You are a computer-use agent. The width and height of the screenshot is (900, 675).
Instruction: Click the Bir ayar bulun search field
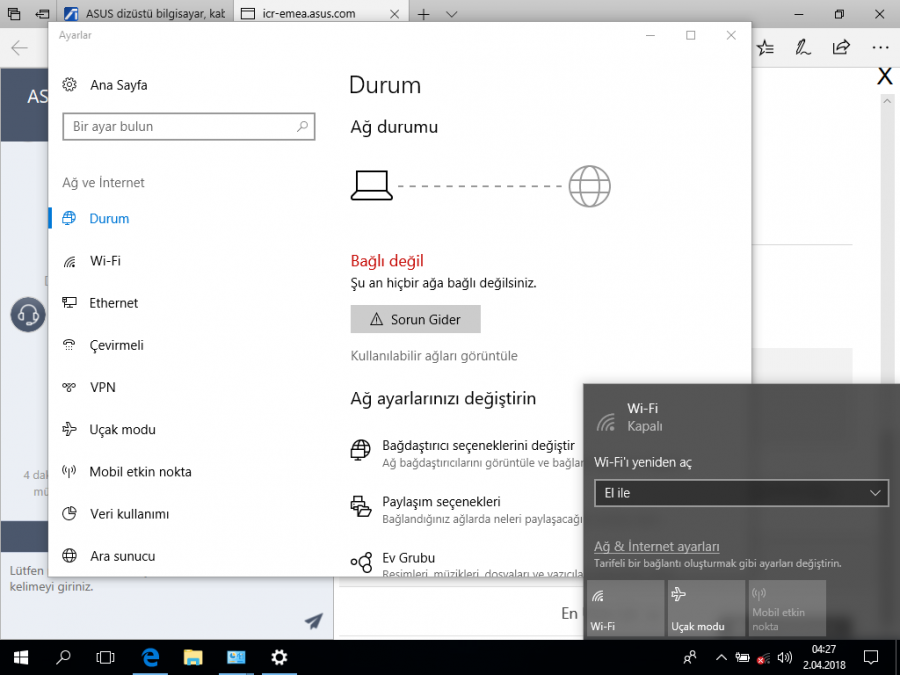pos(180,127)
